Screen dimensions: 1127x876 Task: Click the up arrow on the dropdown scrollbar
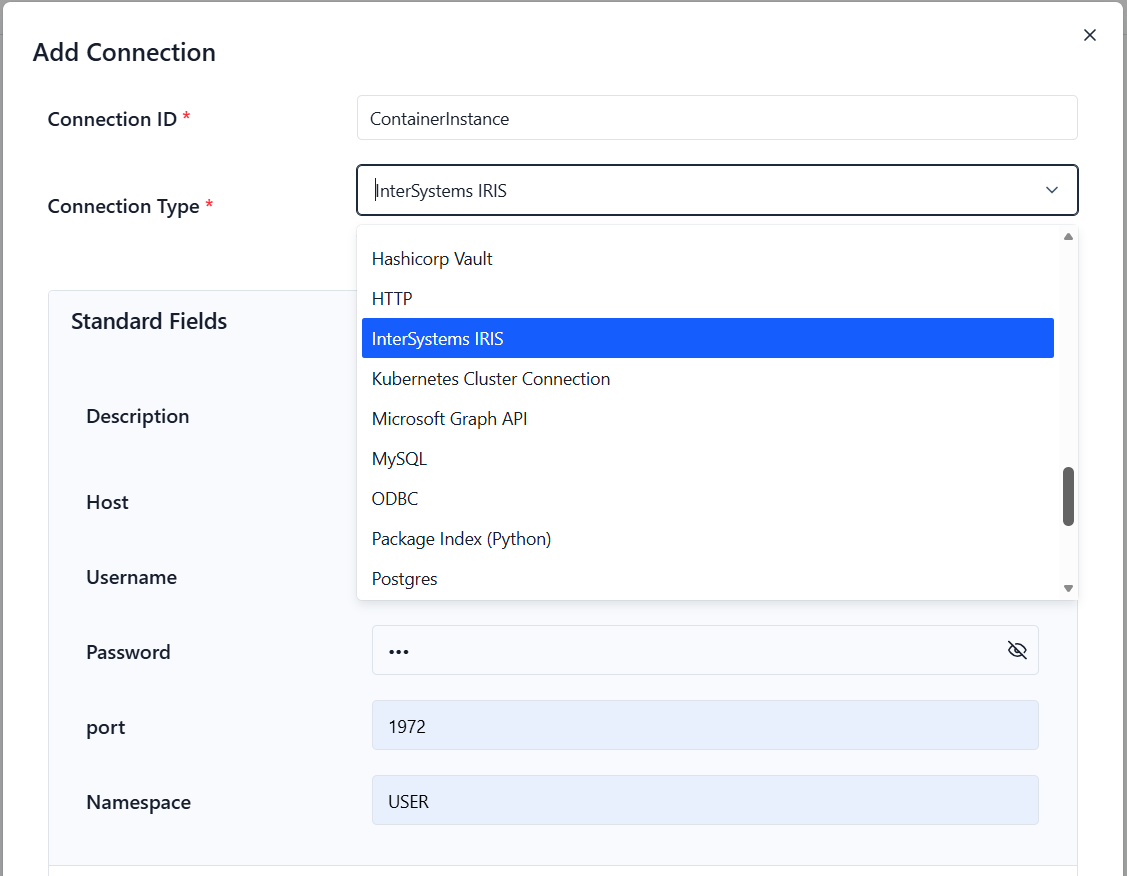point(1068,235)
